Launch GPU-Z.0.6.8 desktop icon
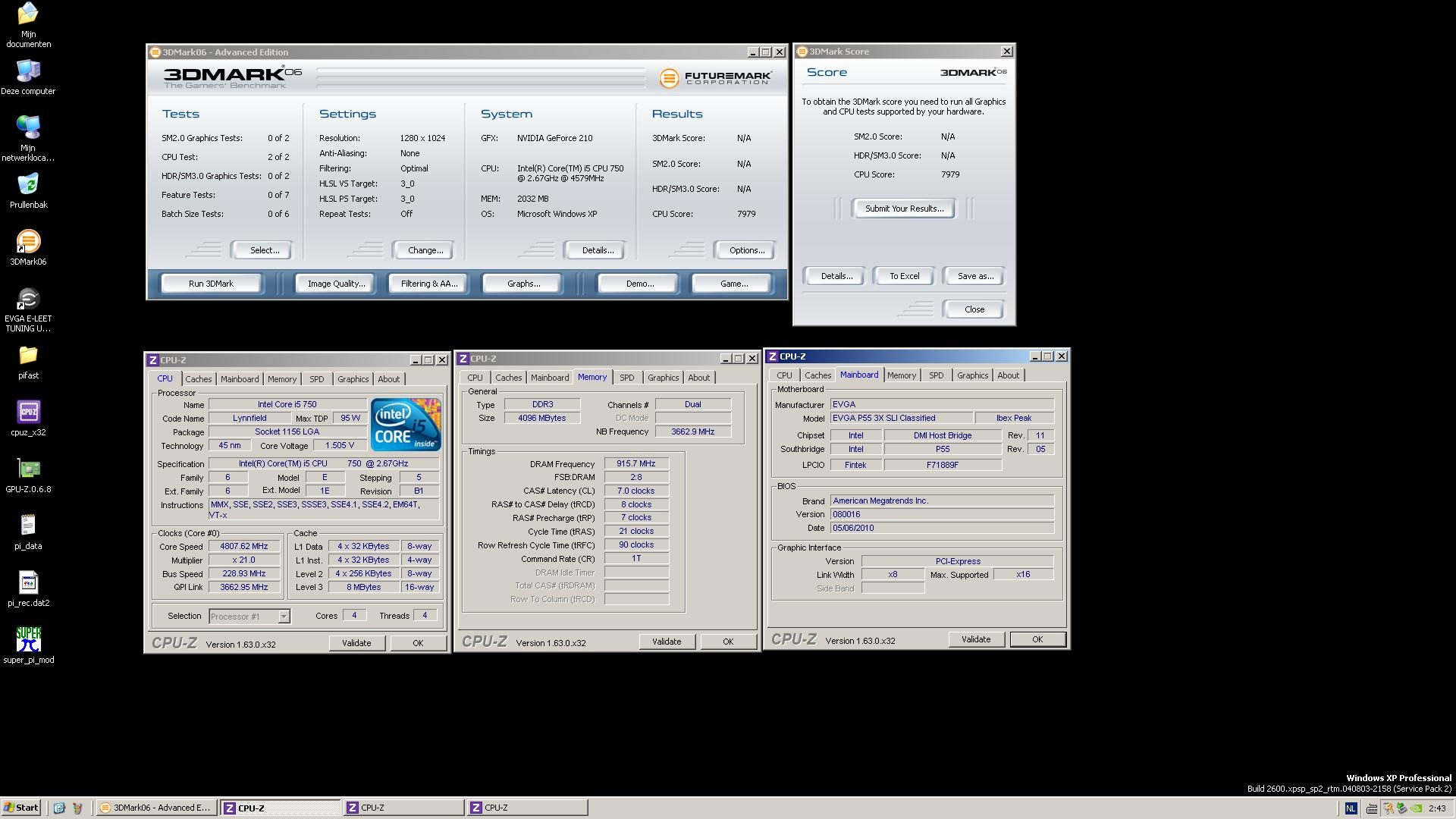 (x=28, y=475)
